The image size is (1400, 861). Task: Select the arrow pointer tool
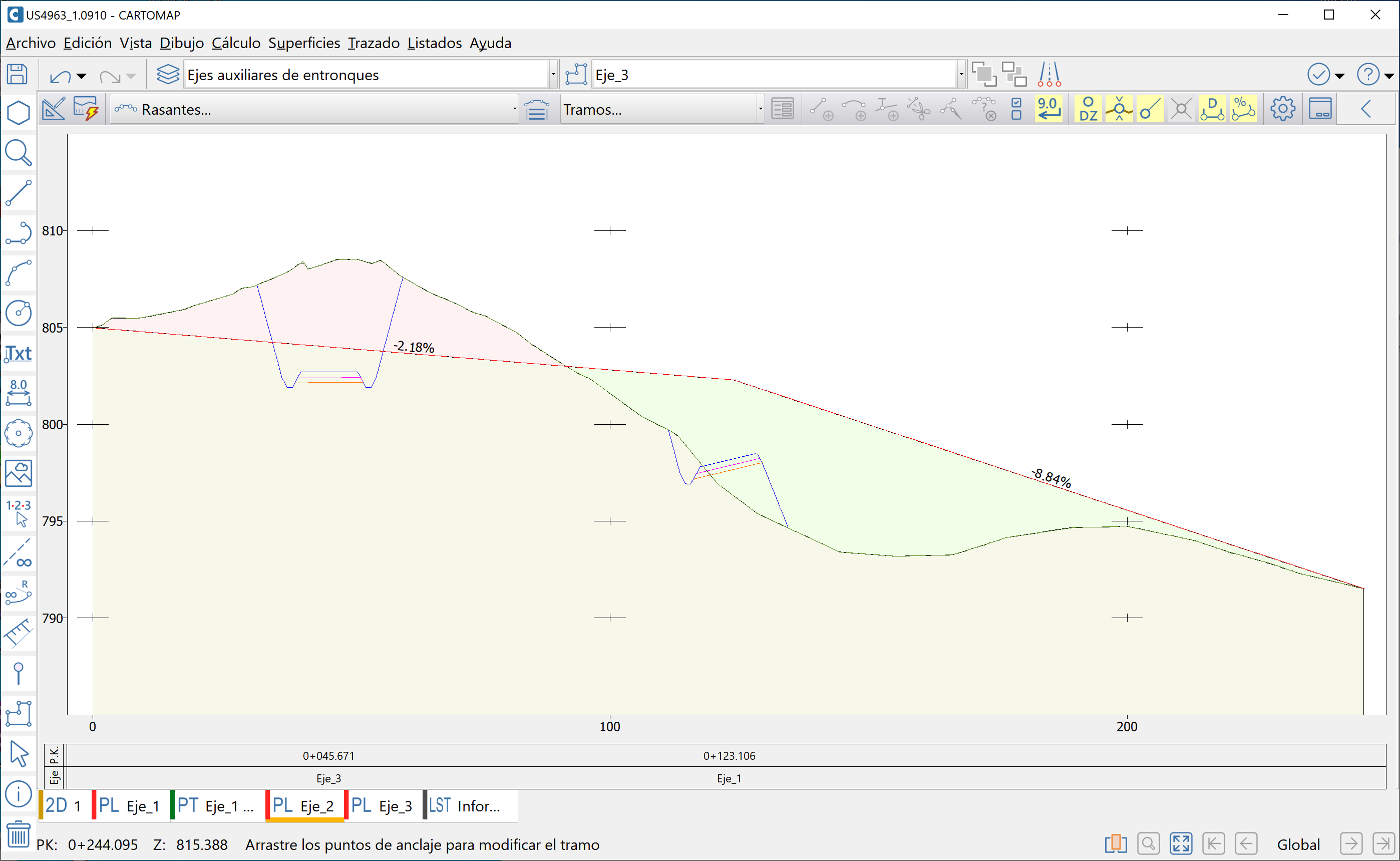[x=18, y=753]
